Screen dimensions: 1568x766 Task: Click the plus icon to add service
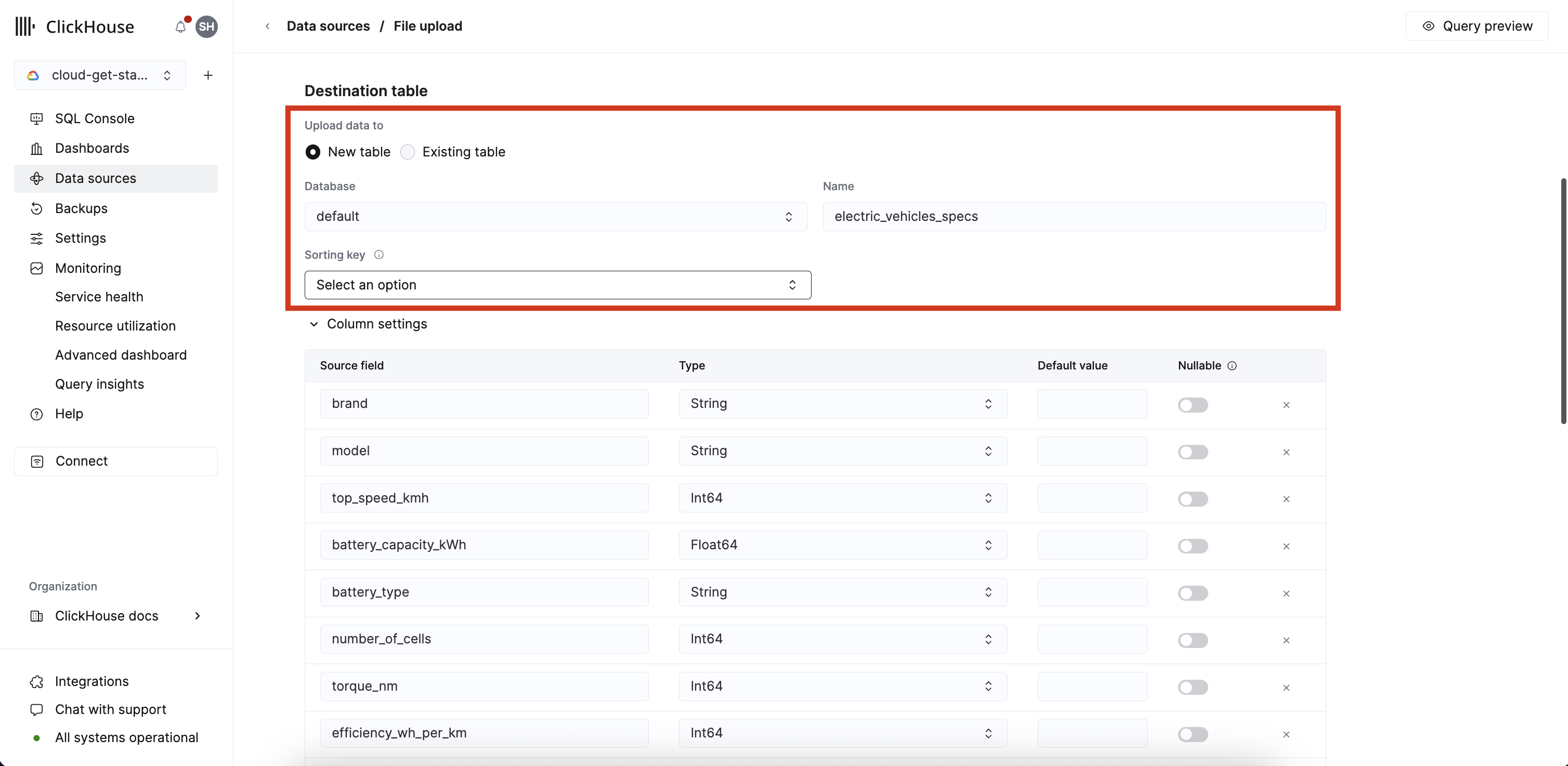[x=208, y=75]
